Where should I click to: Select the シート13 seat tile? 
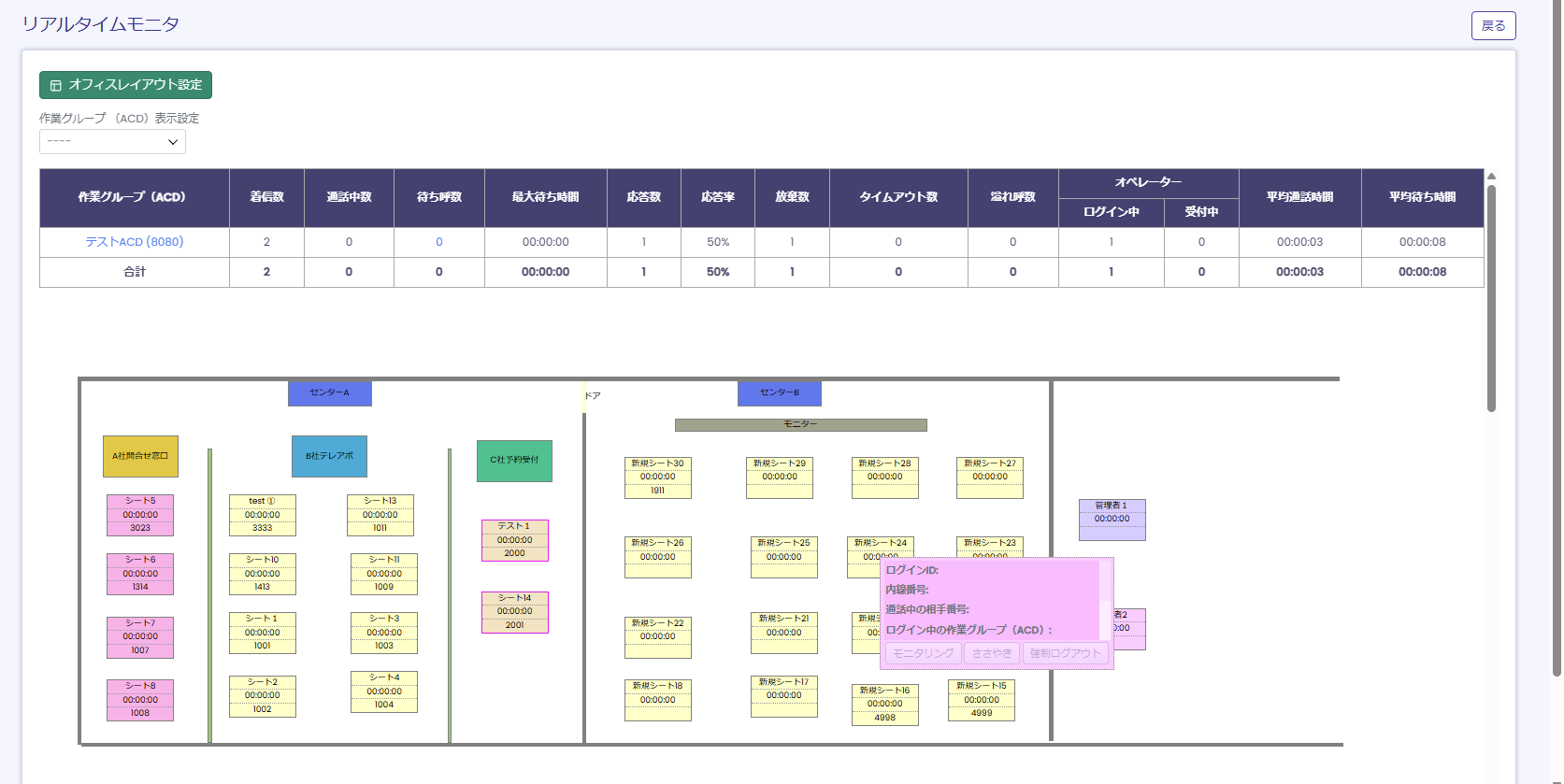tap(380, 515)
